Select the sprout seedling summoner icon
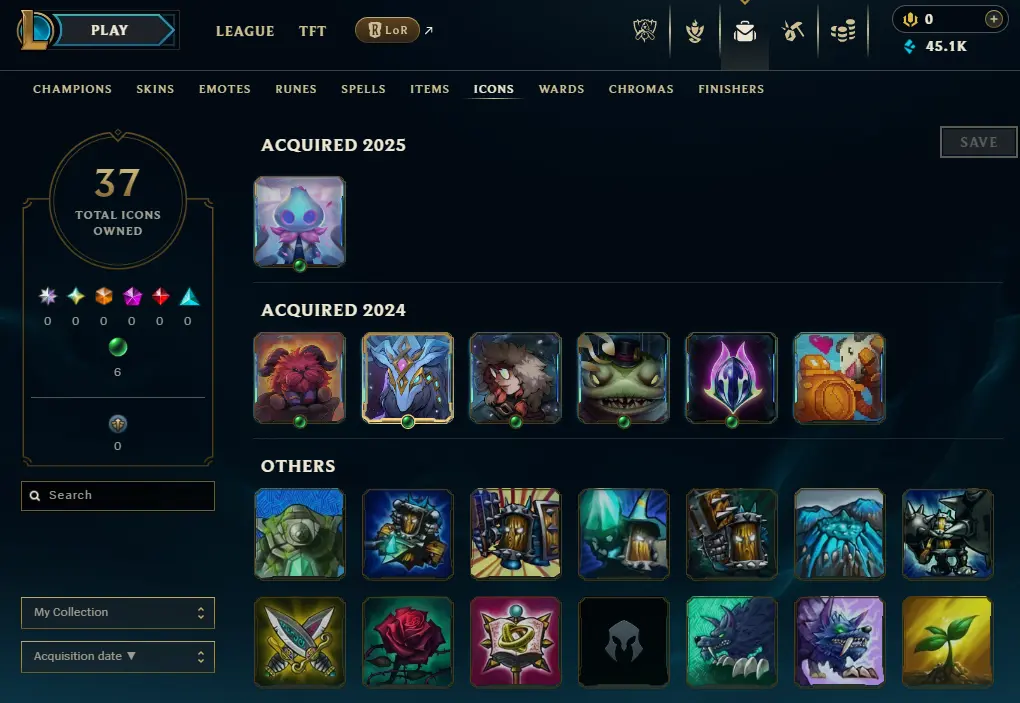The width and height of the screenshot is (1020, 703). pos(947,642)
